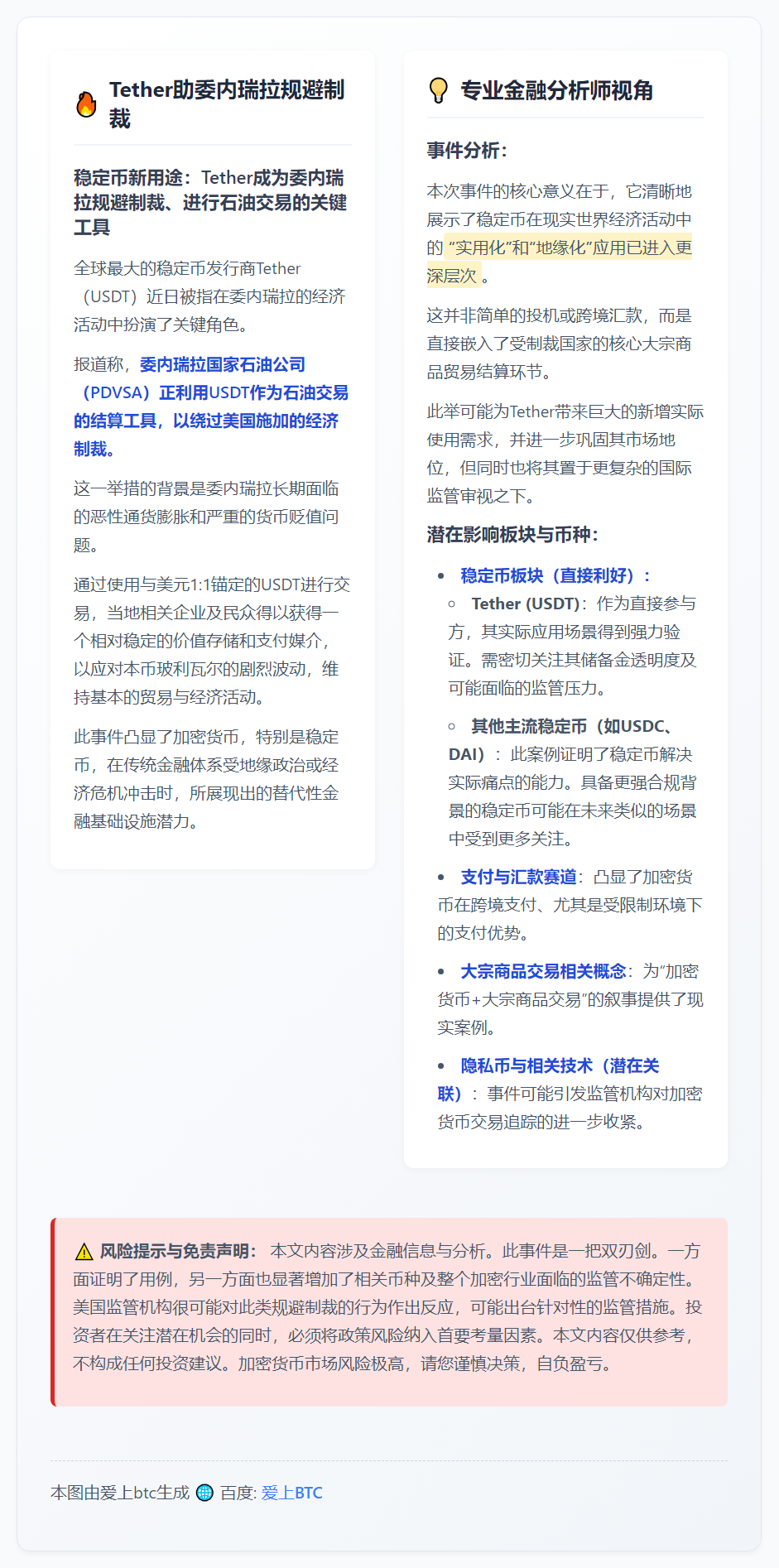The image size is (779, 1568).
Task: Click the 潜在影响板块与币种 subheading
Action: tap(512, 534)
